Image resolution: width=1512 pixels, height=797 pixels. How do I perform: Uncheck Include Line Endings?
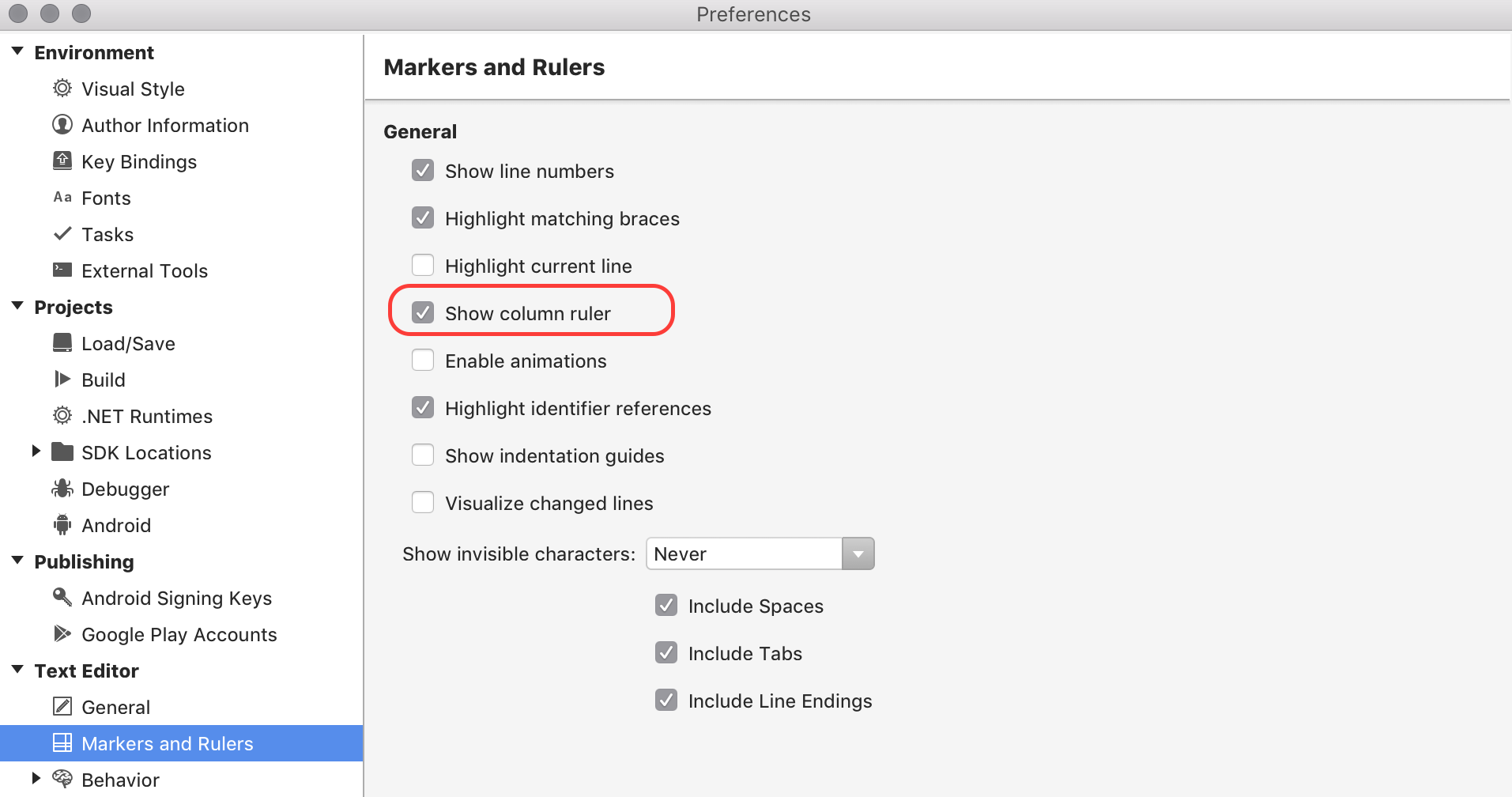[x=666, y=700]
